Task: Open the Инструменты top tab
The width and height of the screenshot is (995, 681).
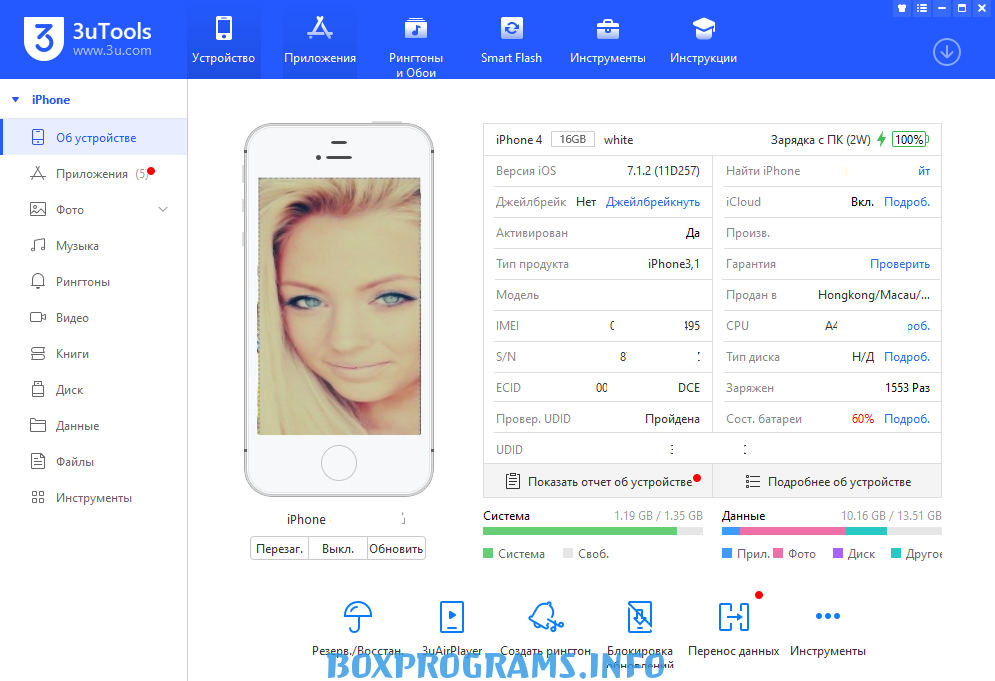Action: coord(607,39)
